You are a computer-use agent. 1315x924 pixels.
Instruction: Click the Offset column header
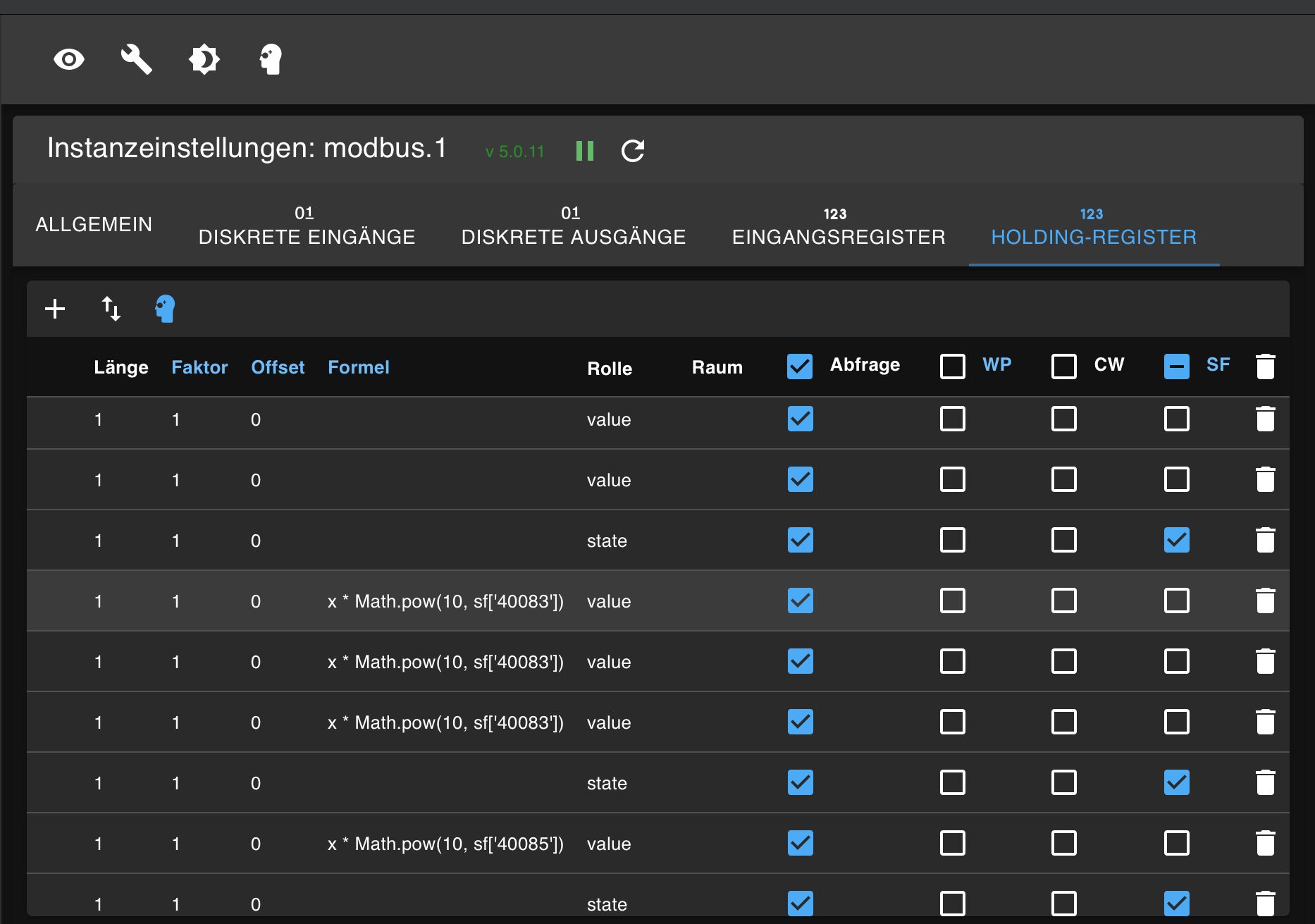(278, 367)
